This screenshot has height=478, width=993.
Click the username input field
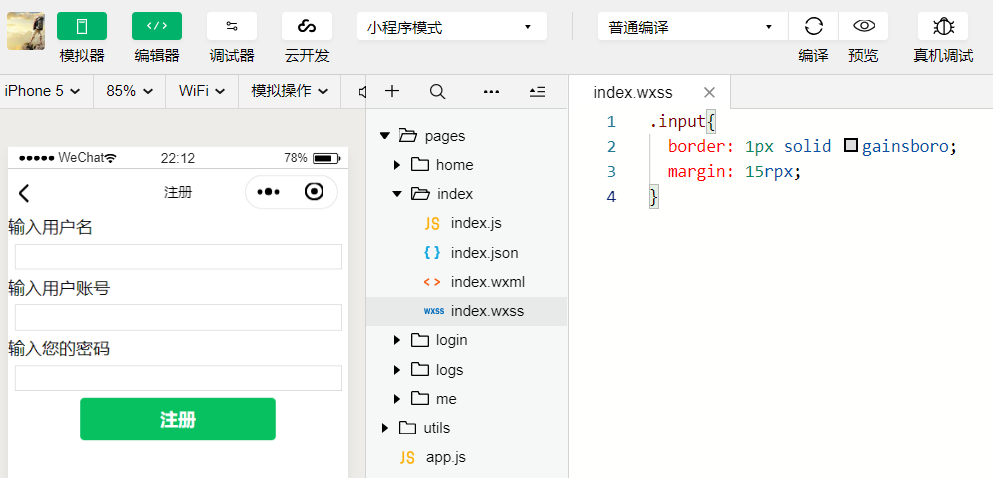[x=178, y=257]
